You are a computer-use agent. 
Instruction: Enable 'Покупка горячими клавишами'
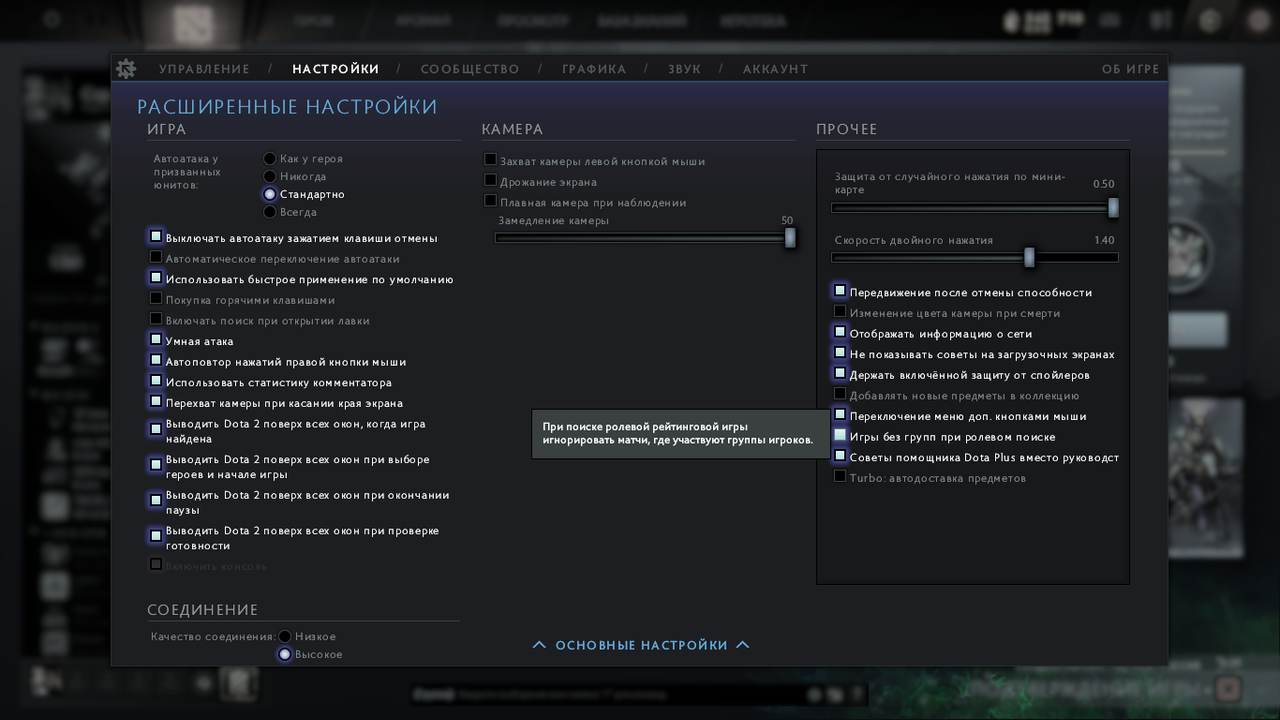click(x=156, y=299)
